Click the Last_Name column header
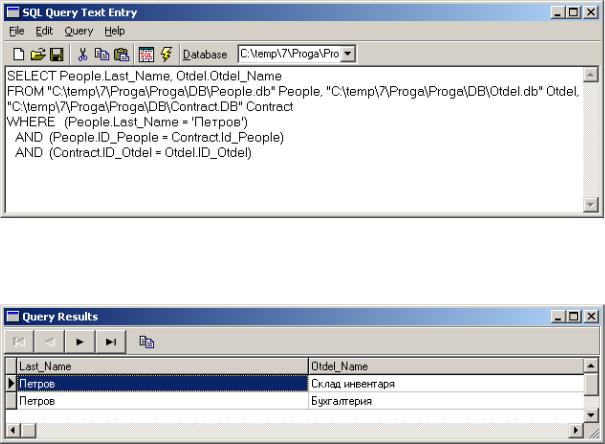Image resolution: width=605 pixels, height=444 pixels. (x=162, y=366)
